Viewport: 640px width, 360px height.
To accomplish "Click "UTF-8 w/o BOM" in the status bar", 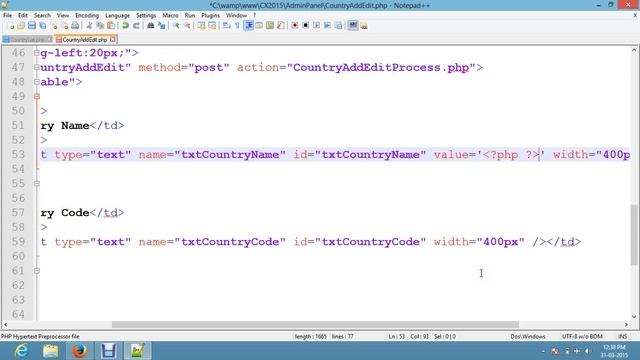I will tap(582, 336).
